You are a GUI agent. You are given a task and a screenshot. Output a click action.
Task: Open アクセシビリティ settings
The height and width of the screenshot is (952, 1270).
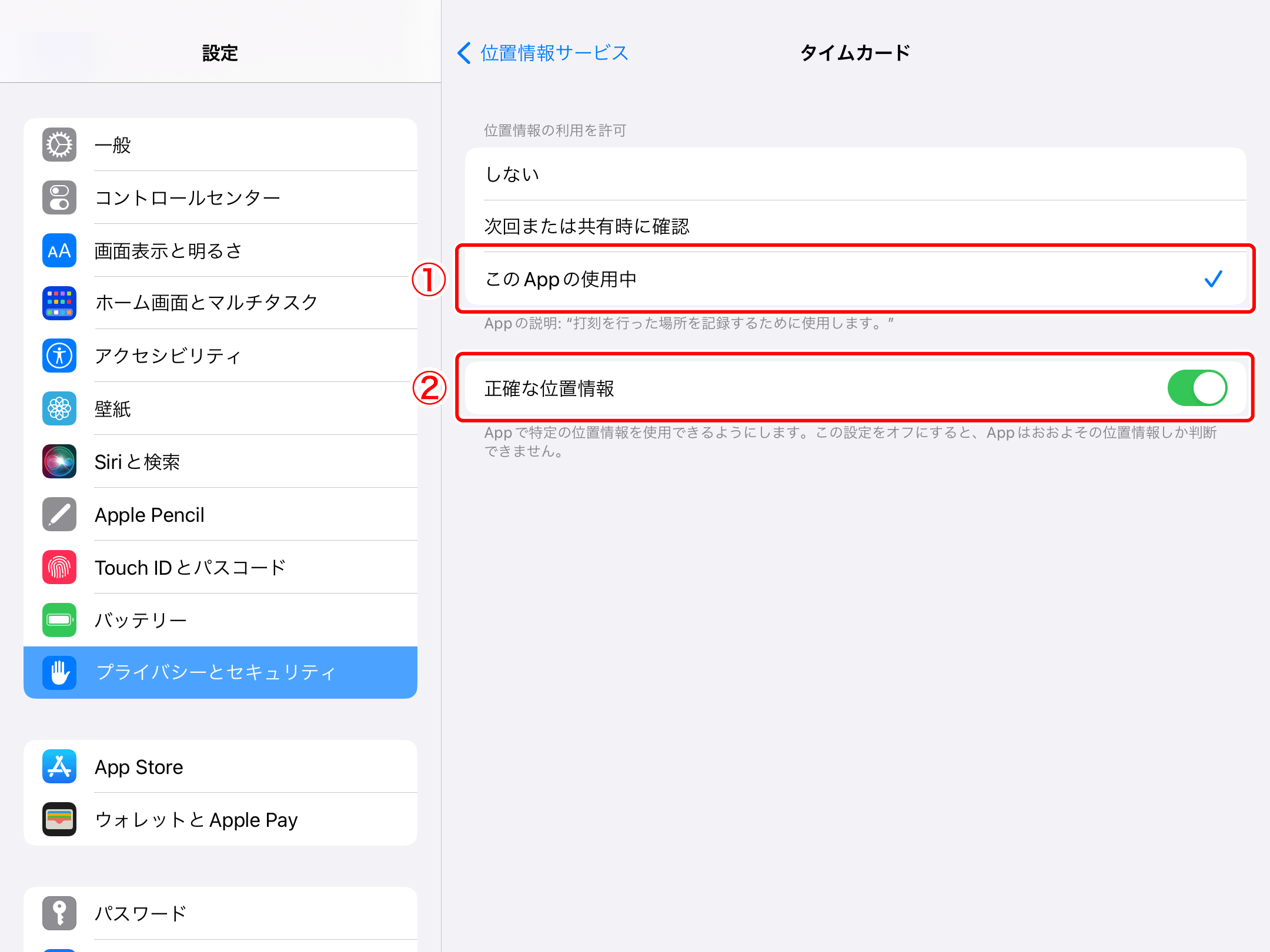(x=58, y=356)
